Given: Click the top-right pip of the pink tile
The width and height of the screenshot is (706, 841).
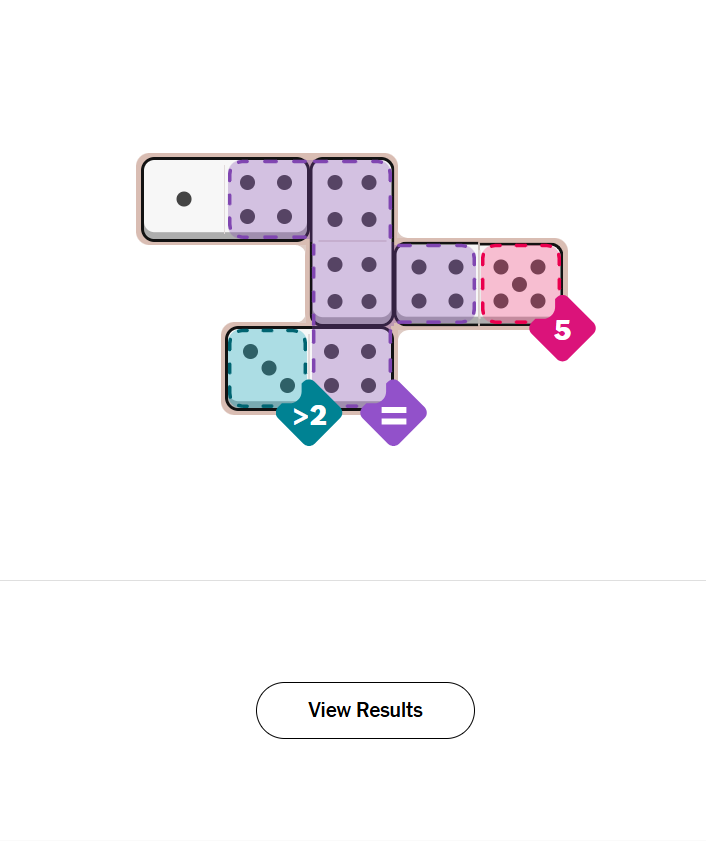Looking at the screenshot, I should point(538,267).
